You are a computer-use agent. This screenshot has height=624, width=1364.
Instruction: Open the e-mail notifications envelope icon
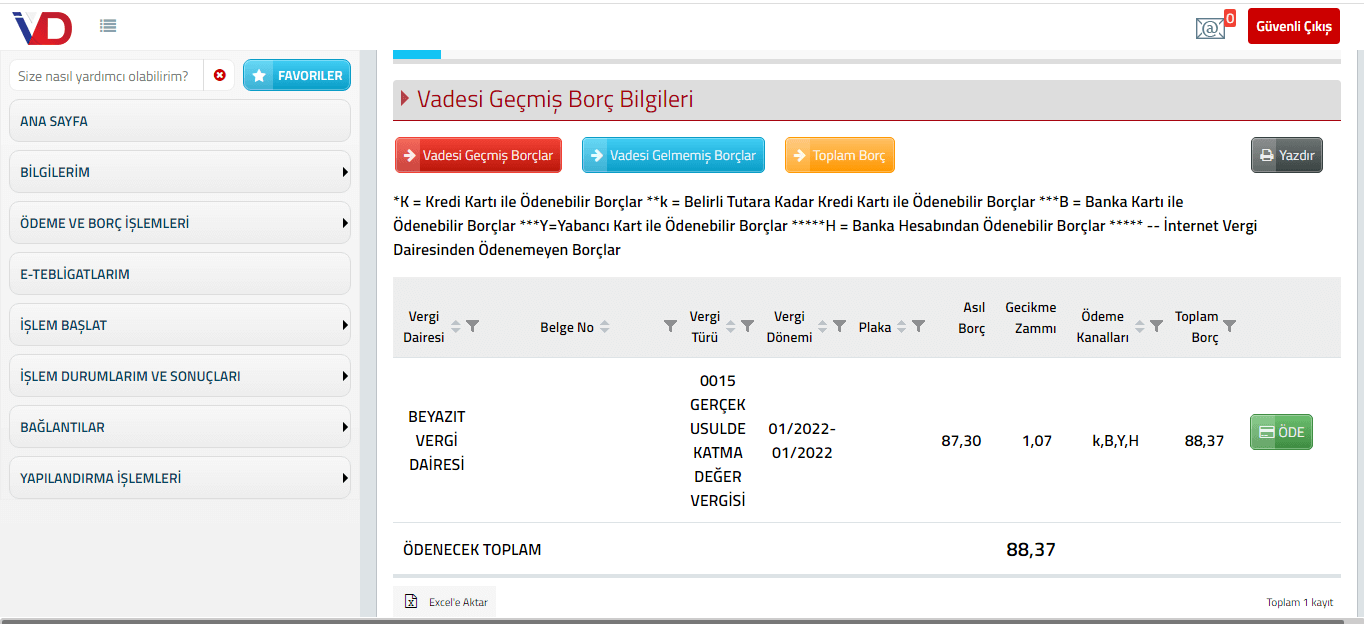coord(1210,28)
